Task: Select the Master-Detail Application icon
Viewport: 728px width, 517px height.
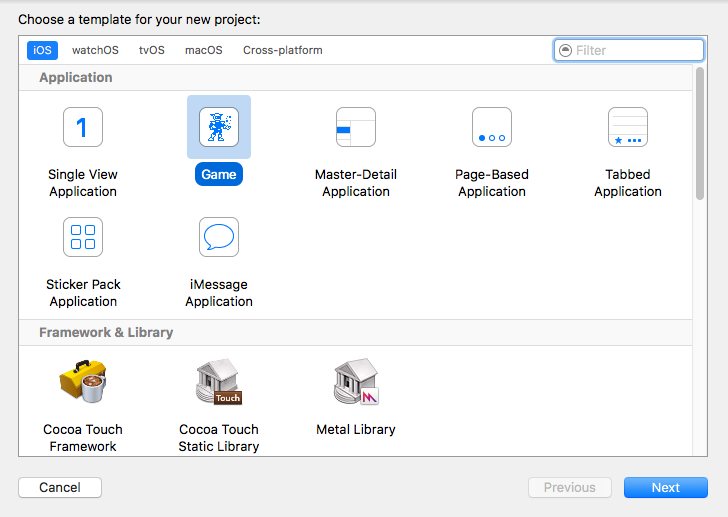Action: pyautogui.click(x=355, y=127)
